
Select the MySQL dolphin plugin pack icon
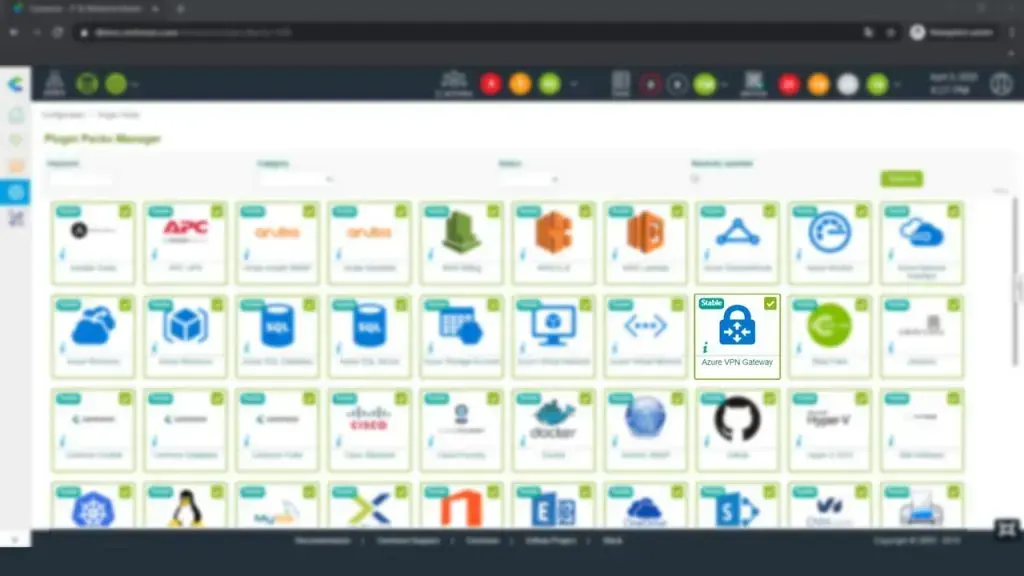pos(277,514)
